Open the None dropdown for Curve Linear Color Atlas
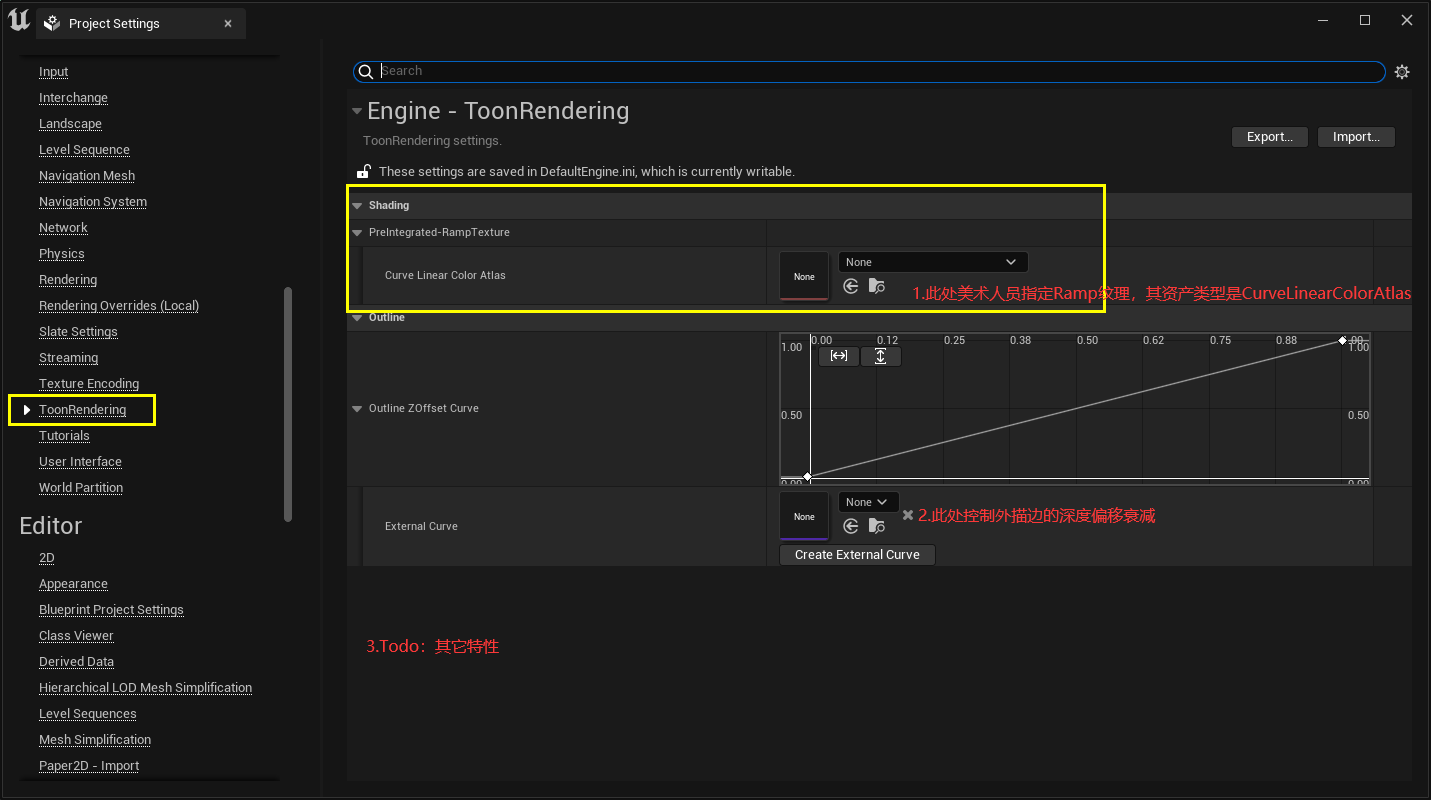The image size is (1431, 800). click(x=932, y=261)
